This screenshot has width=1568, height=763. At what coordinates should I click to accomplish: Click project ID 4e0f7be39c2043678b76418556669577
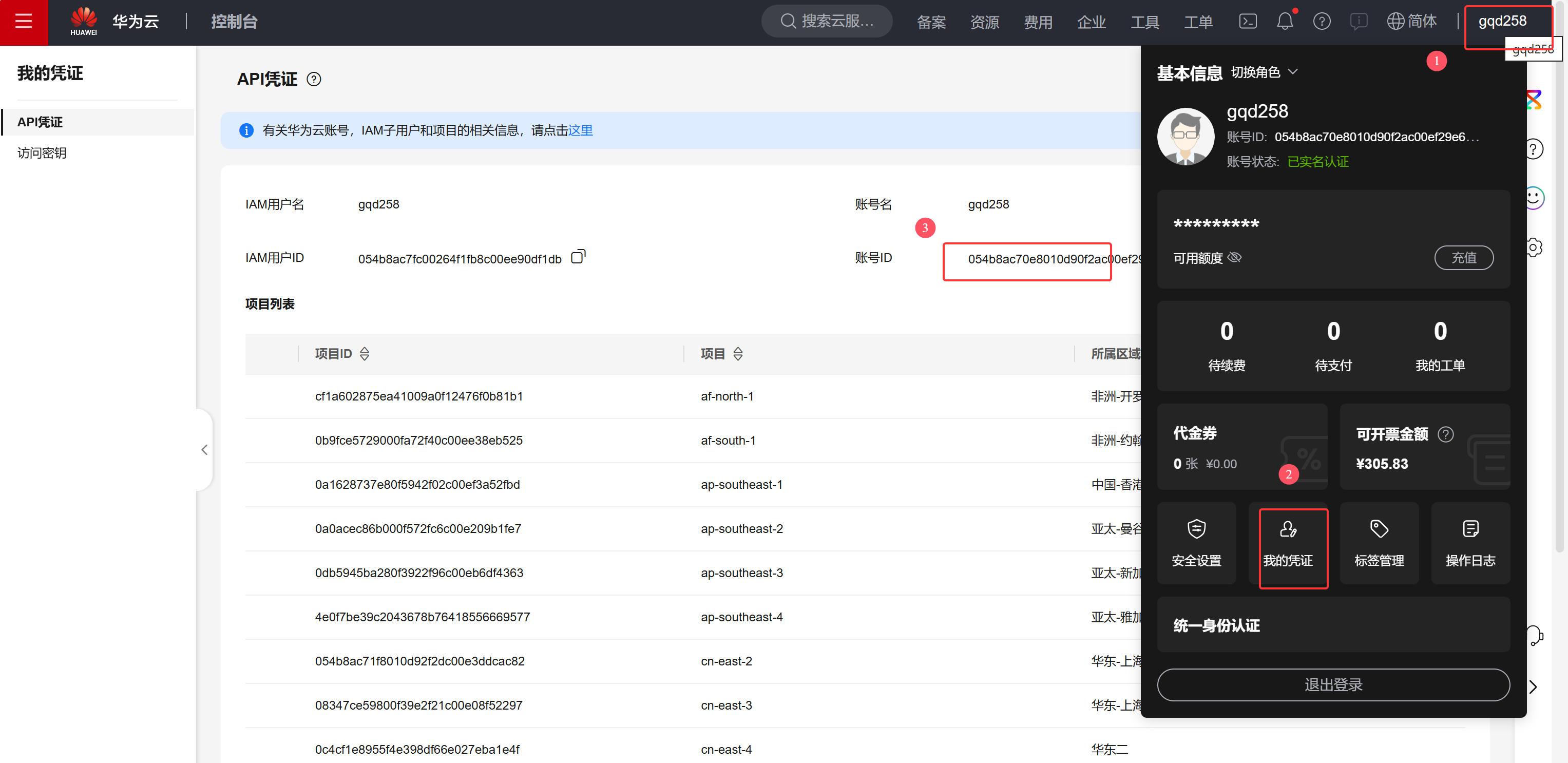point(423,618)
